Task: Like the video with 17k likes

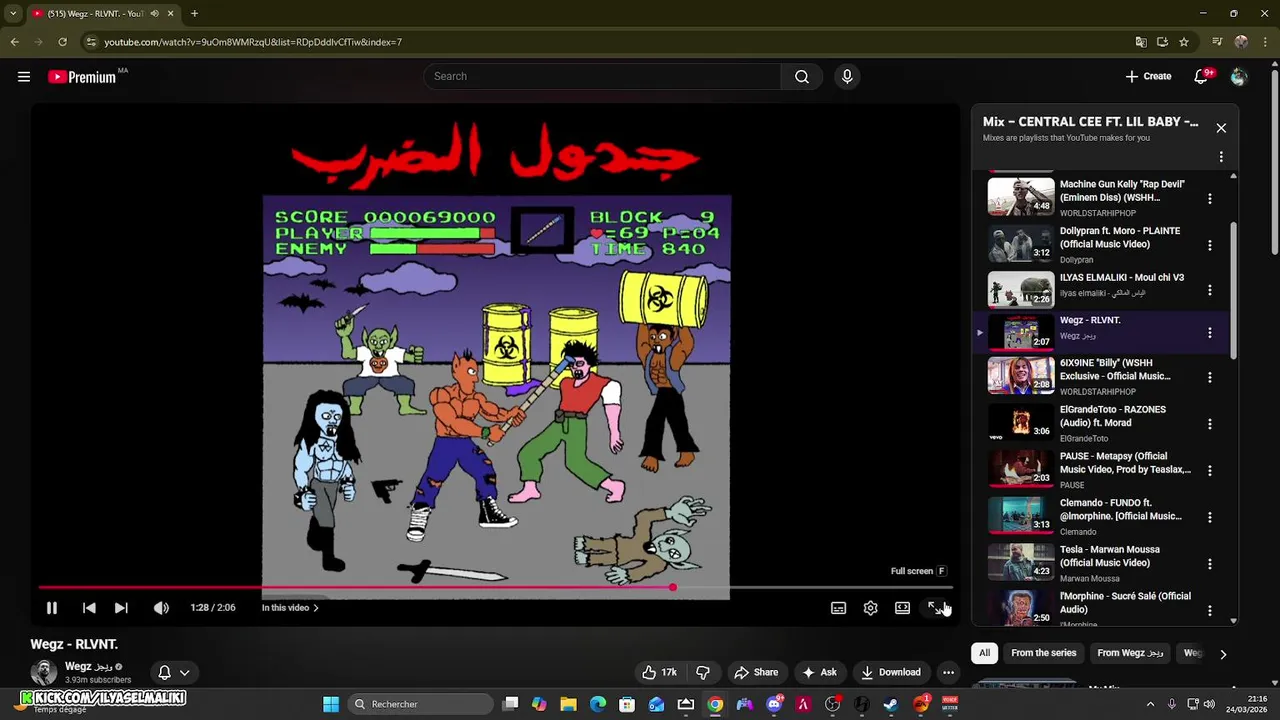Action: pyautogui.click(x=659, y=672)
